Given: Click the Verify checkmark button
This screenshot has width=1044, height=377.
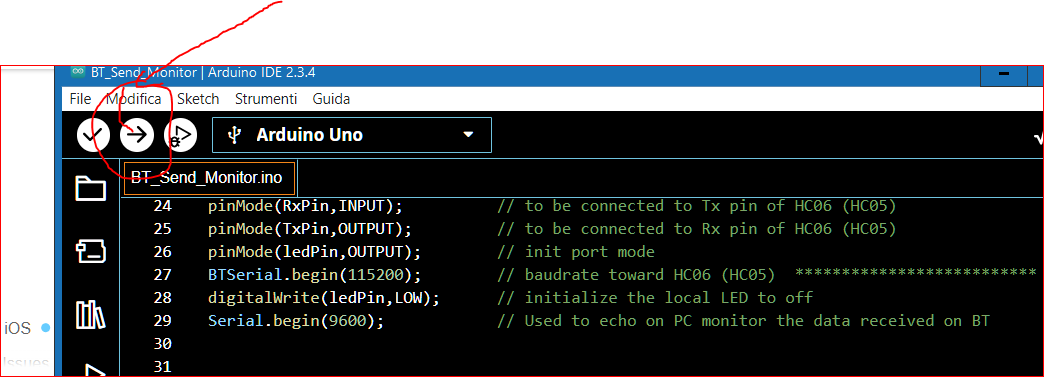Looking at the screenshot, I should (93, 135).
